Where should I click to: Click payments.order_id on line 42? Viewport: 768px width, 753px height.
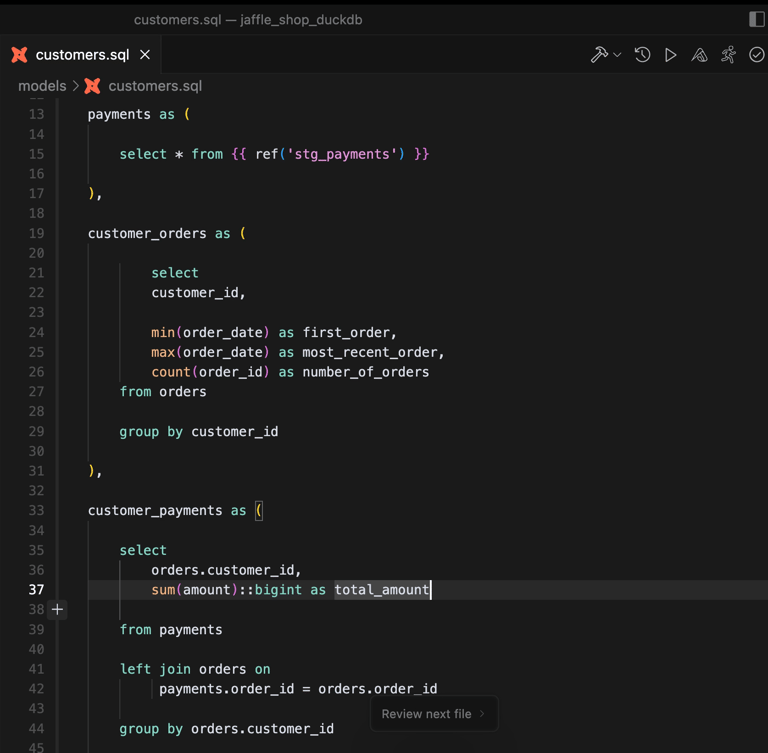227,689
